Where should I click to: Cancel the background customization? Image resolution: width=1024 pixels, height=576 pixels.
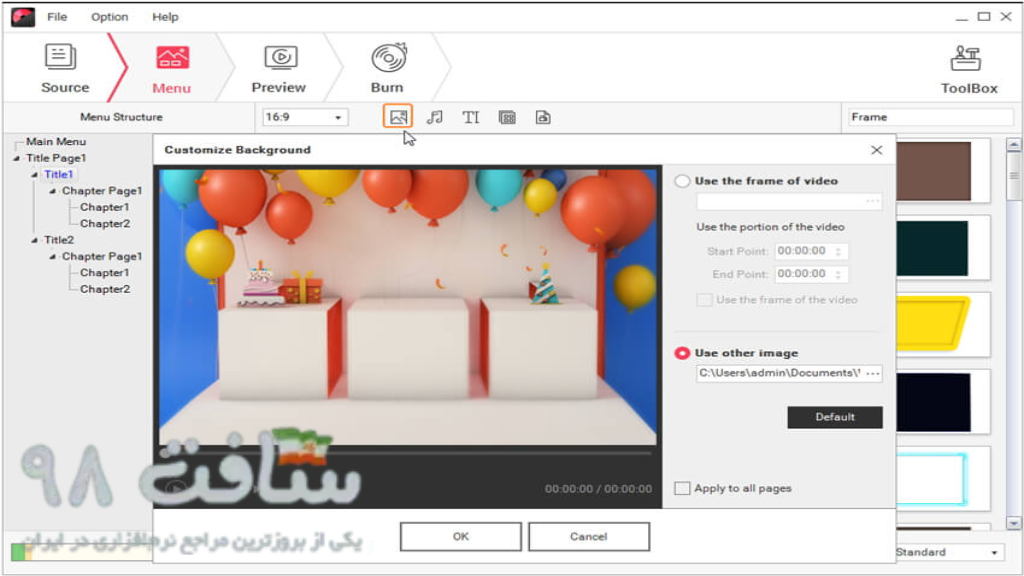[588, 536]
